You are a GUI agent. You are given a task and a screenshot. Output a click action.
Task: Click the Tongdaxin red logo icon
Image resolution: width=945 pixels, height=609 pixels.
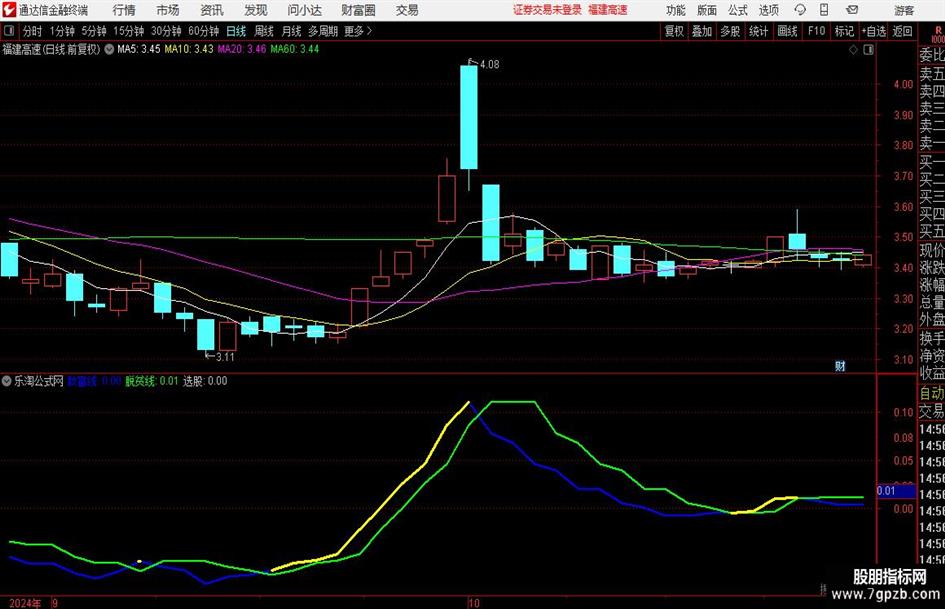9,10
